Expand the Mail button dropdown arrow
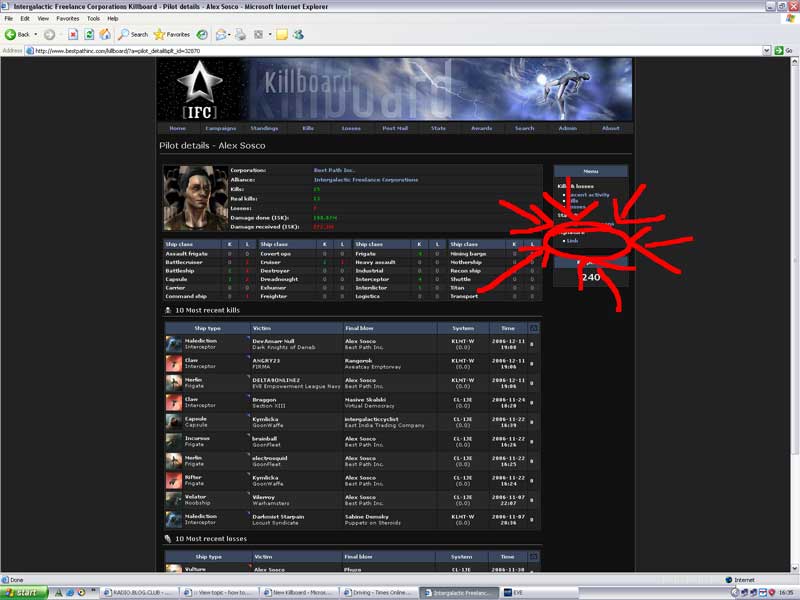 (x=229, y=35)
